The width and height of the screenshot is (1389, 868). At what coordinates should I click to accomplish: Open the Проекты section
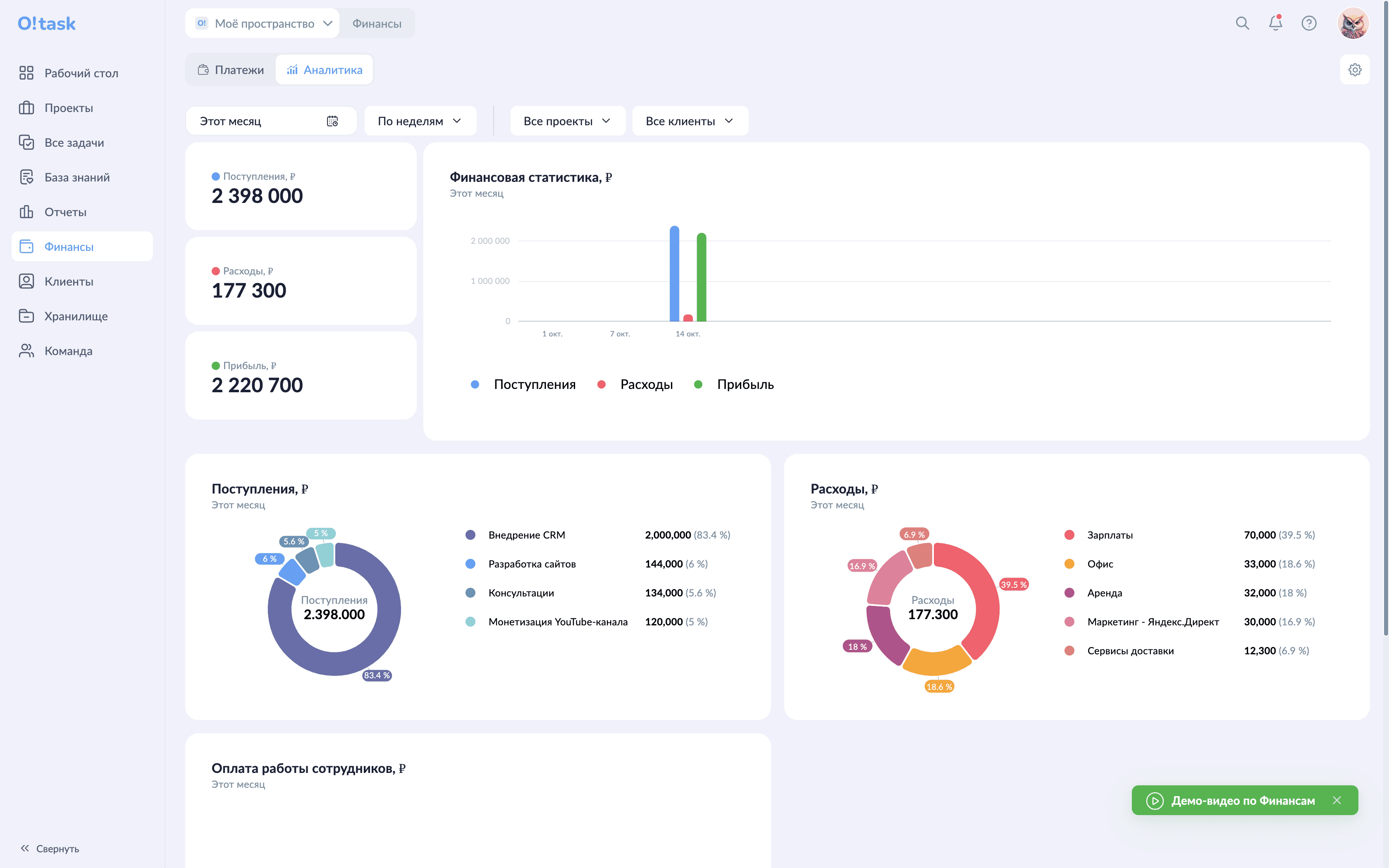(81, 108)
